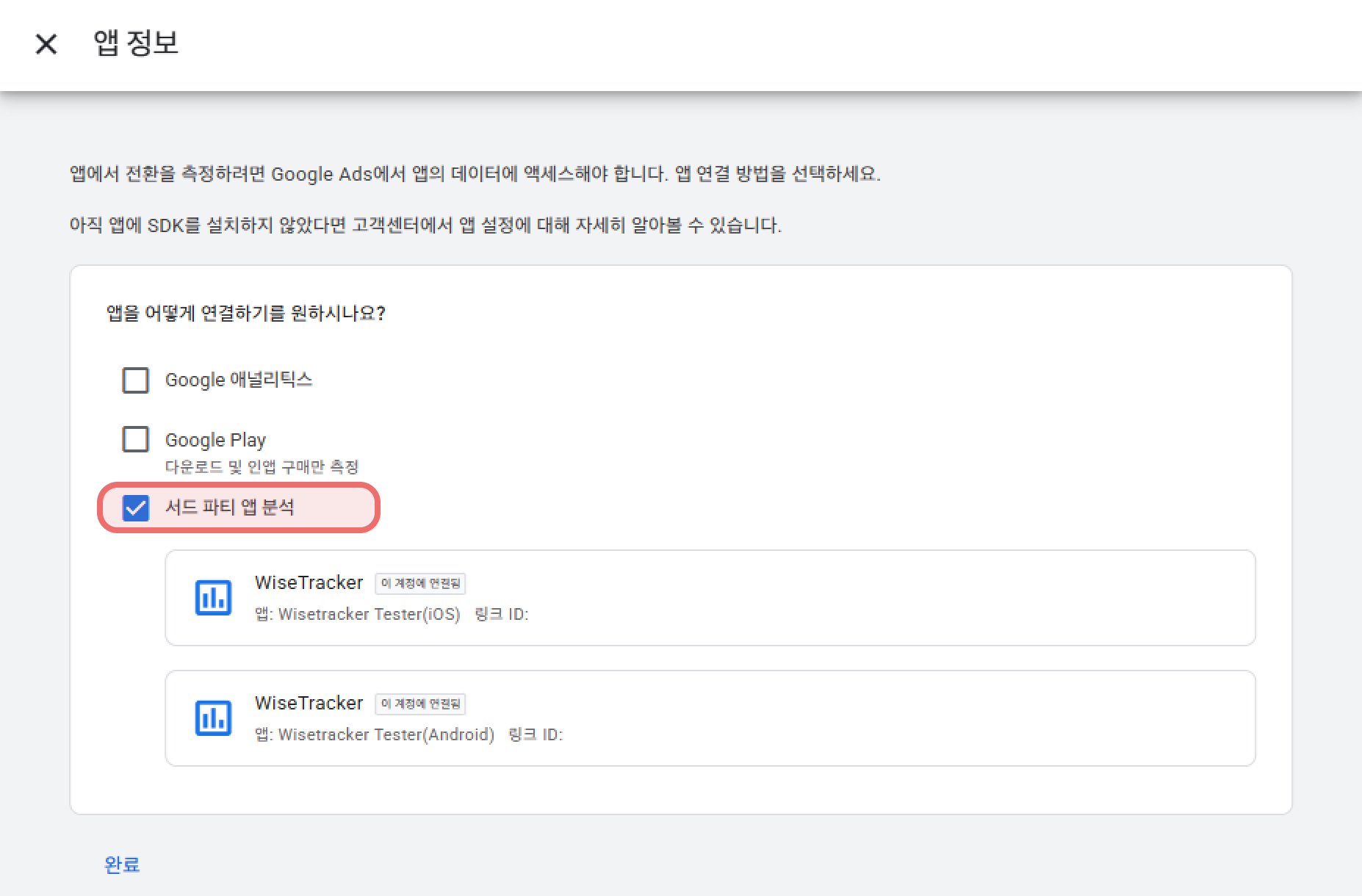
Task: Click the WiseTracker name in Android card
Action: (309, 704)
